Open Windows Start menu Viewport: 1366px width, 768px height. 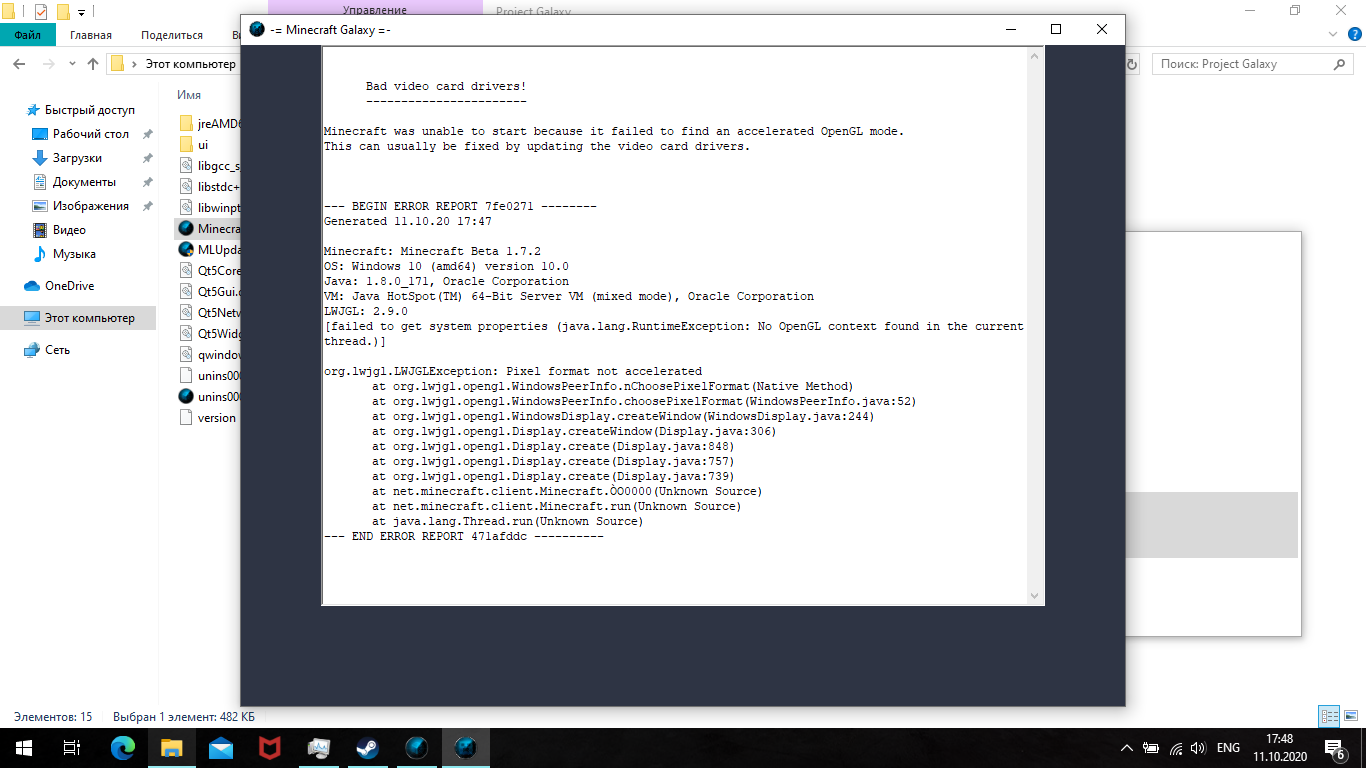[23, 747]
